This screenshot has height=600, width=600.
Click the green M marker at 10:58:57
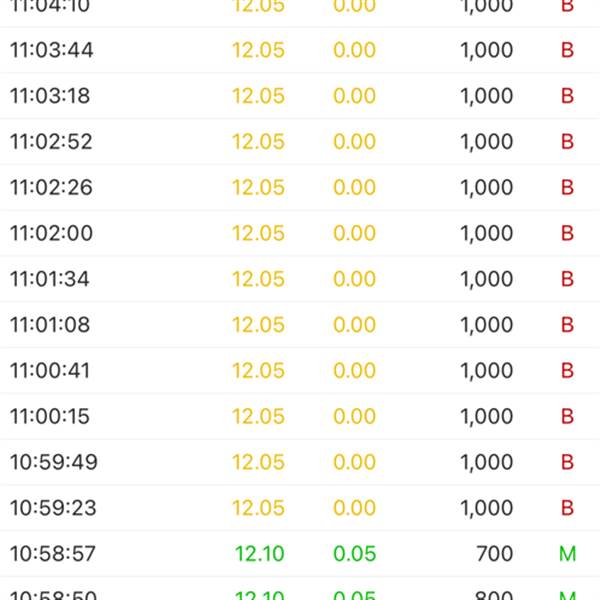tap(567, 553)
